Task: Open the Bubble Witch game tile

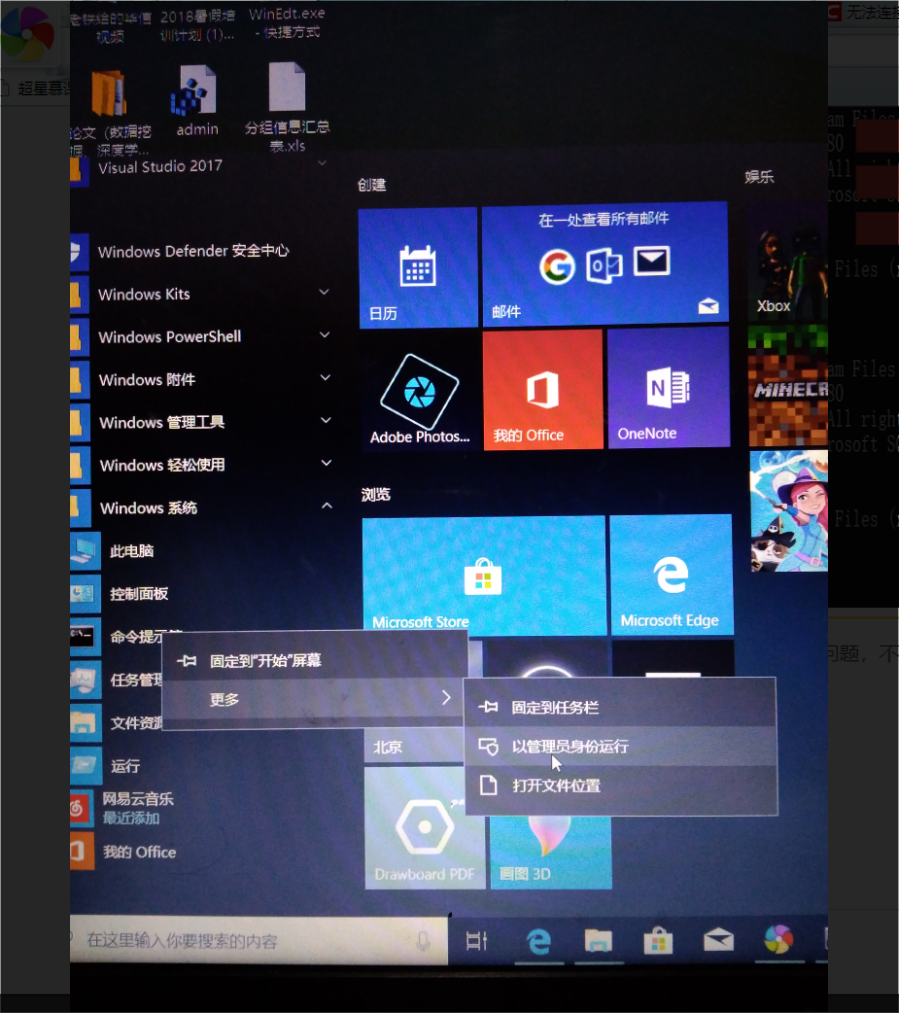Action: [x=789, y=511]
